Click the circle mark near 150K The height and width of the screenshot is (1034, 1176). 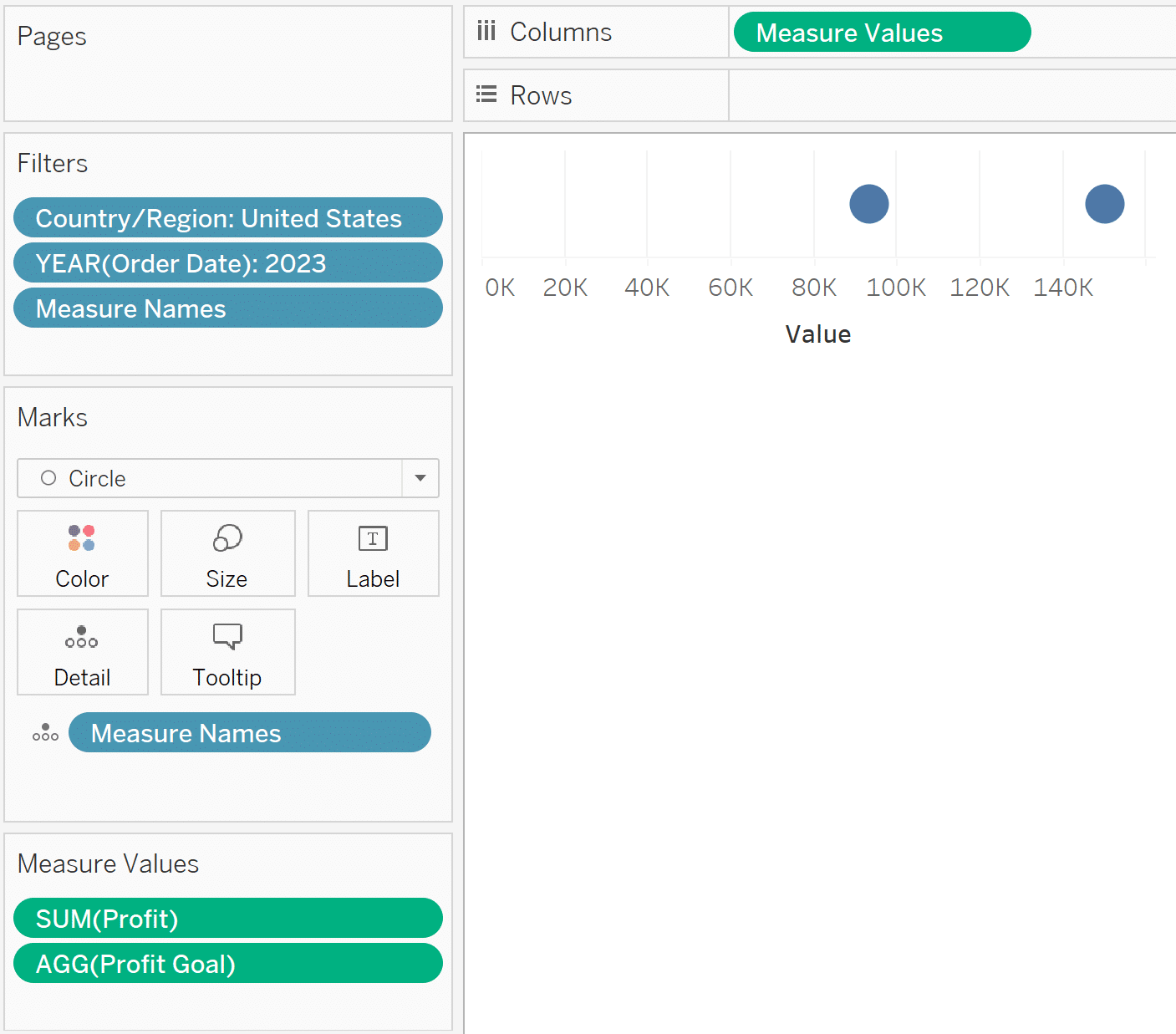click(x=1105, y=204)
